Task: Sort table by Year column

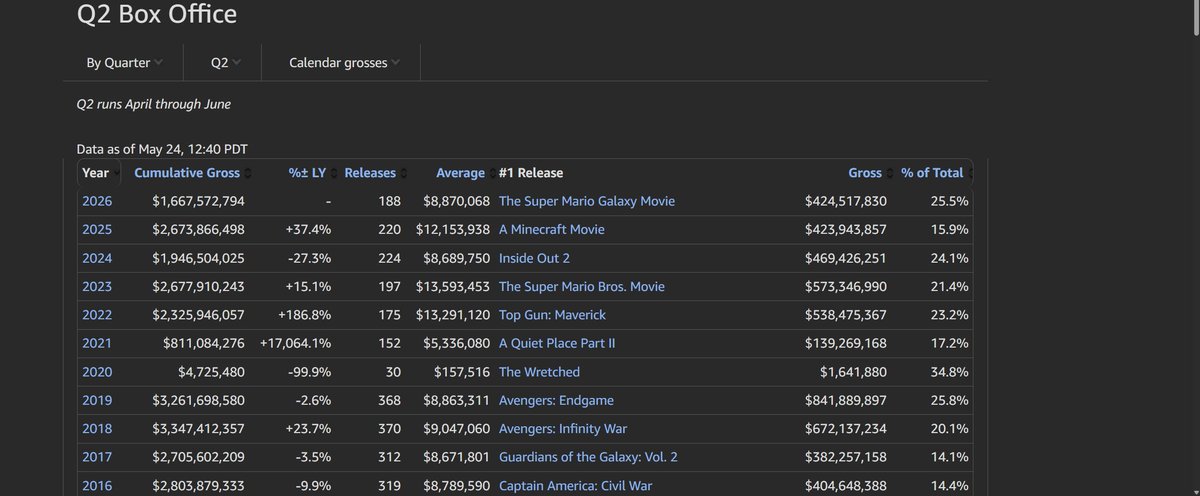Action: click(x=100, y=173)
